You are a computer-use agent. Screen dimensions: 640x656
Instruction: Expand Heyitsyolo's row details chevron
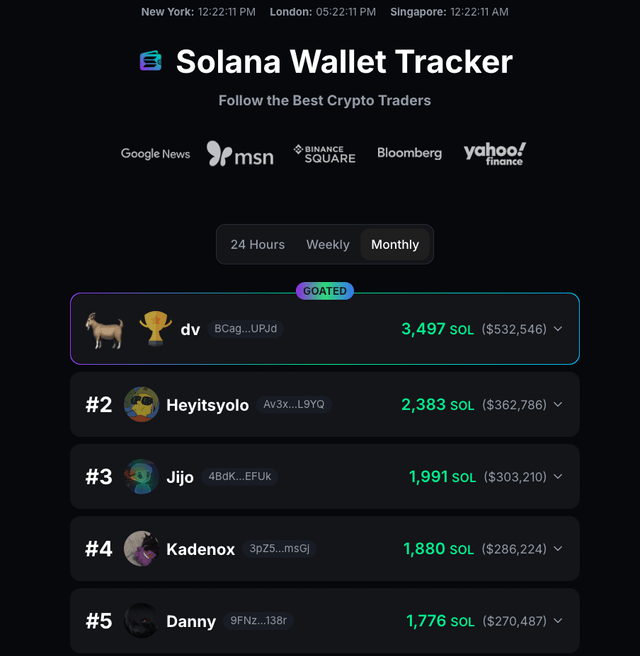coord(558,405)
